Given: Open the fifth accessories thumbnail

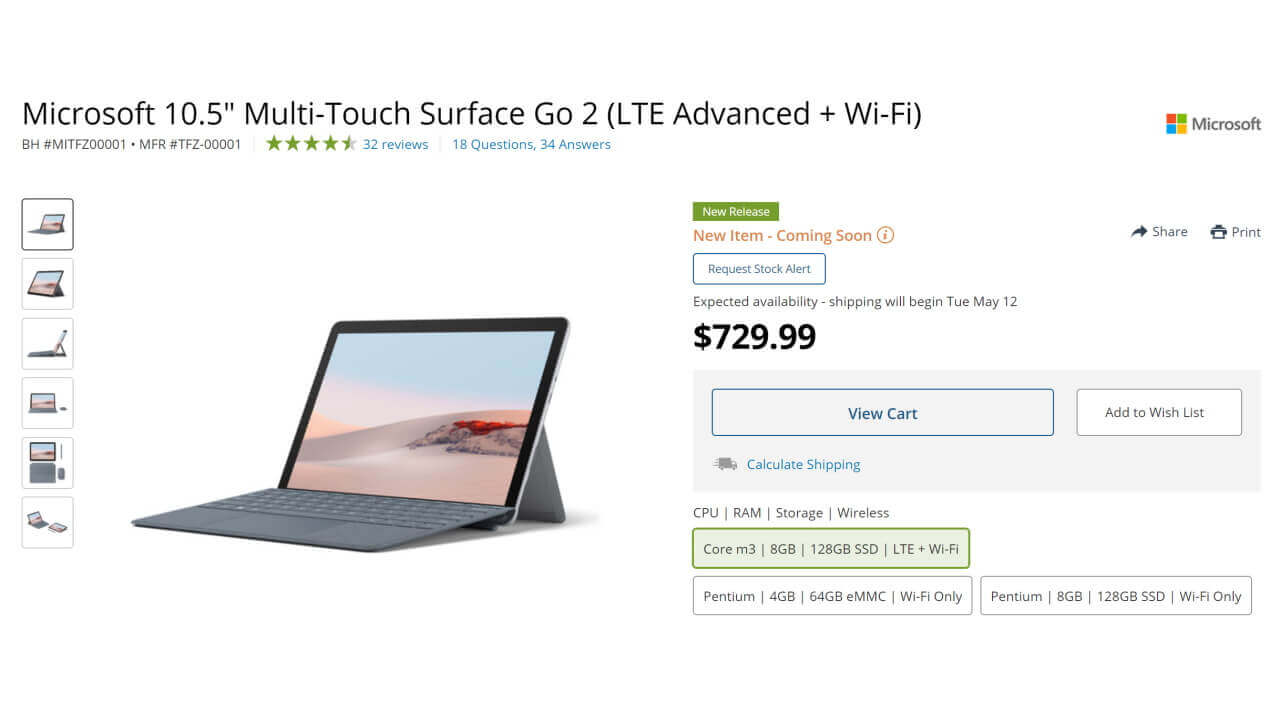Looking at the screenshot, I should pos(48,462).
